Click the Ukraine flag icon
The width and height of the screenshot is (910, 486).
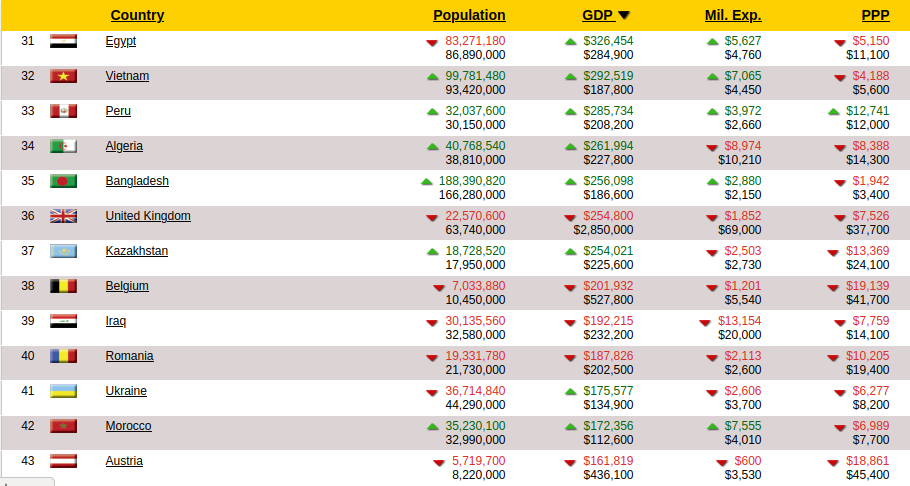63,391
